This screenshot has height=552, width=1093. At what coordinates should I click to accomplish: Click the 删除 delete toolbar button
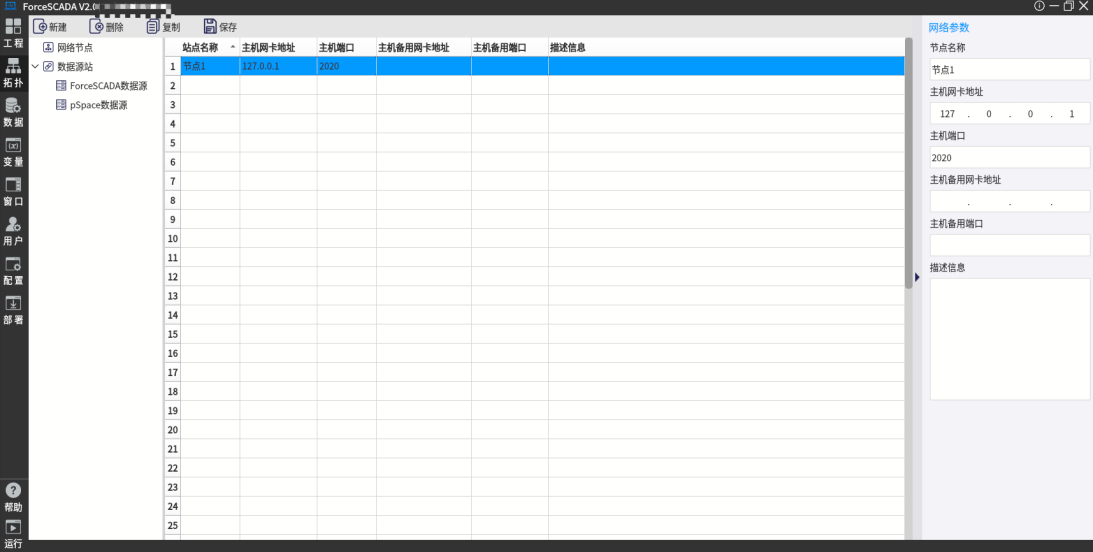click(x=107, y=27)
